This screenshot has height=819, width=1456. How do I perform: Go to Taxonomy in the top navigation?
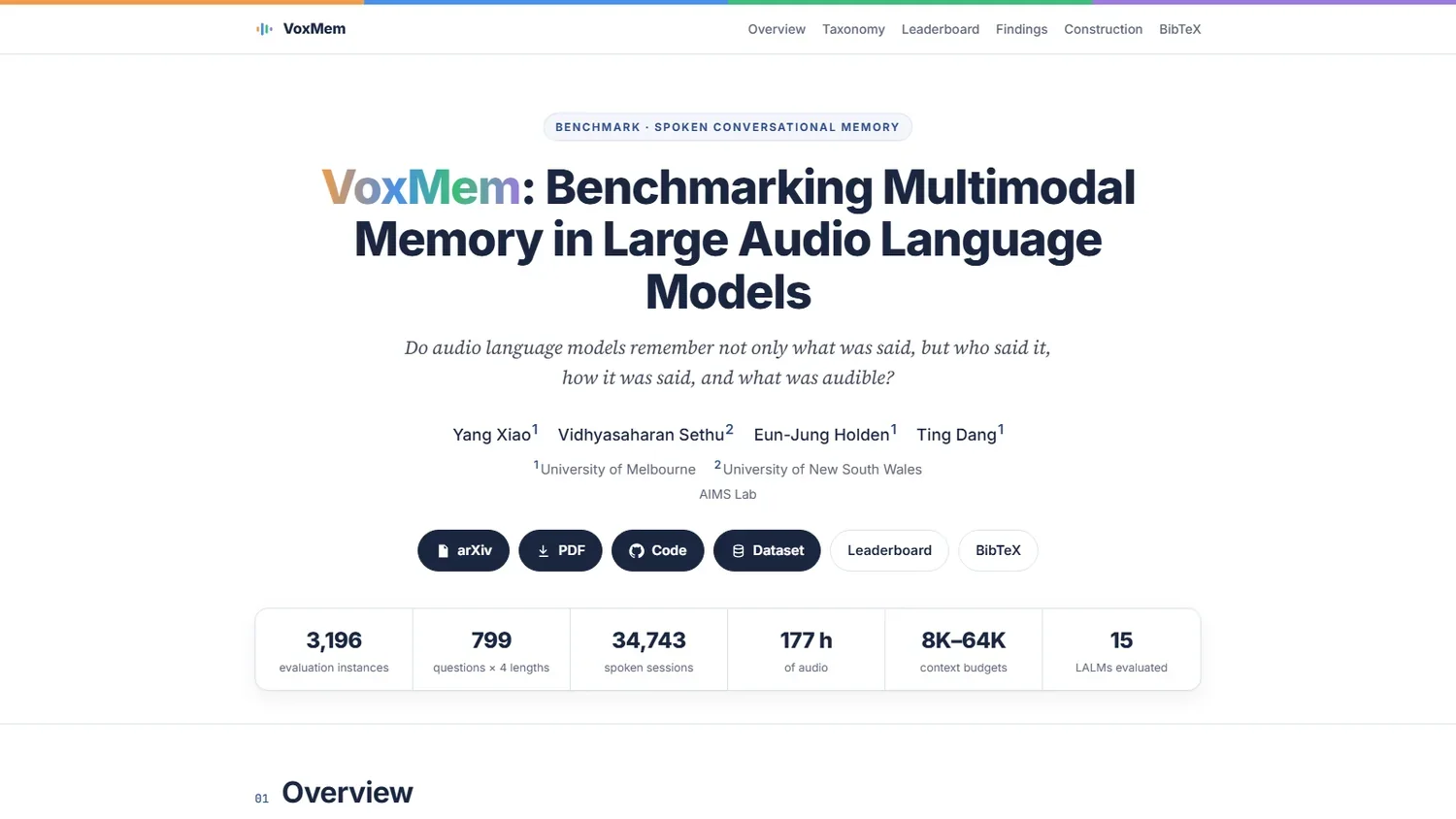click(x=853, y=29)
